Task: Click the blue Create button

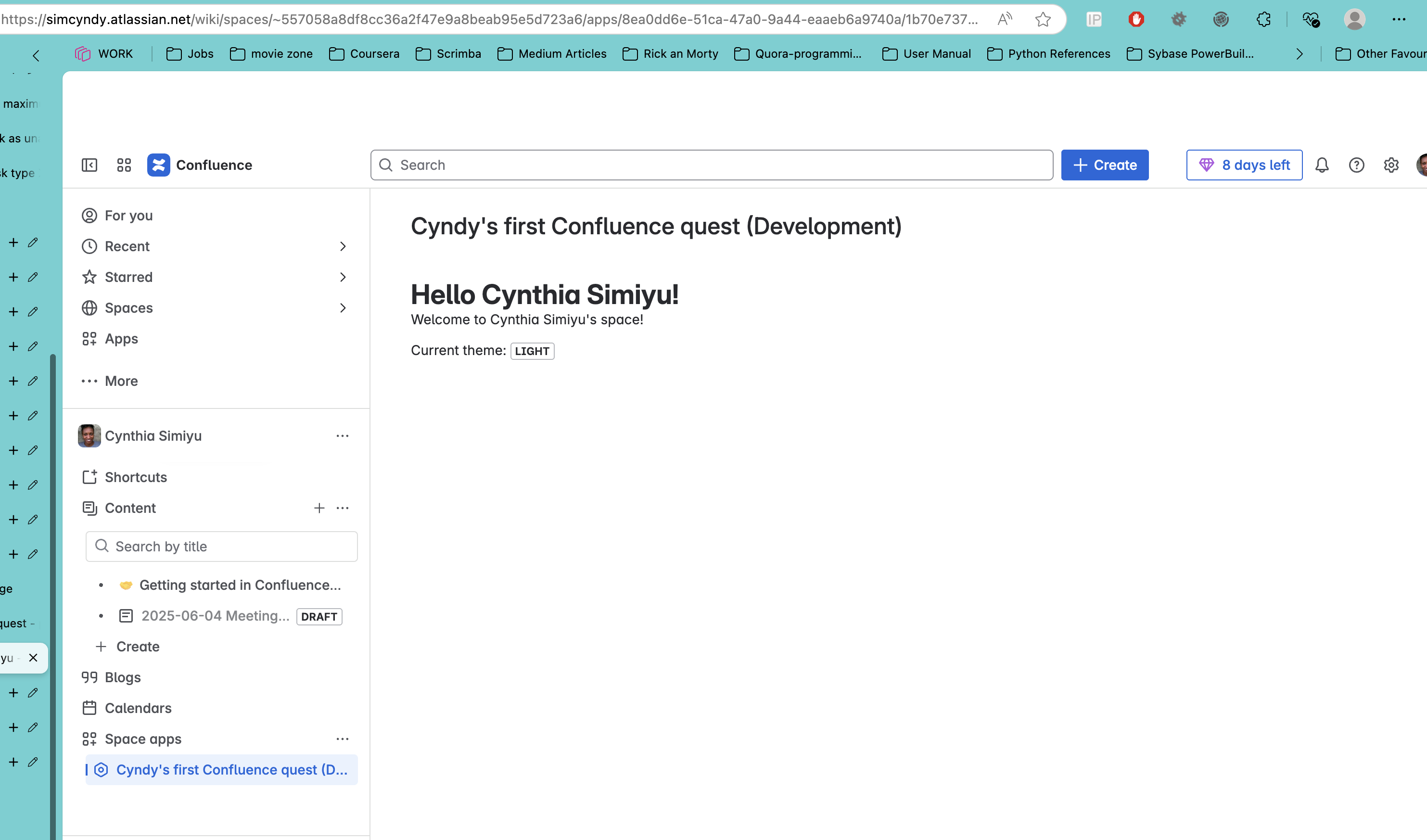Action: [x=1104, y=165]
